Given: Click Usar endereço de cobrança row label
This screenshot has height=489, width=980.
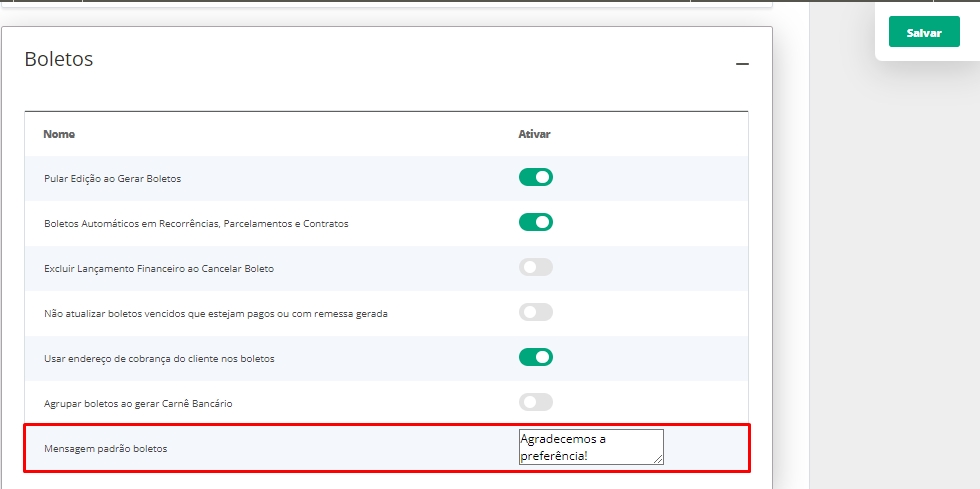Looking at the screenshot, I should 159,358.
